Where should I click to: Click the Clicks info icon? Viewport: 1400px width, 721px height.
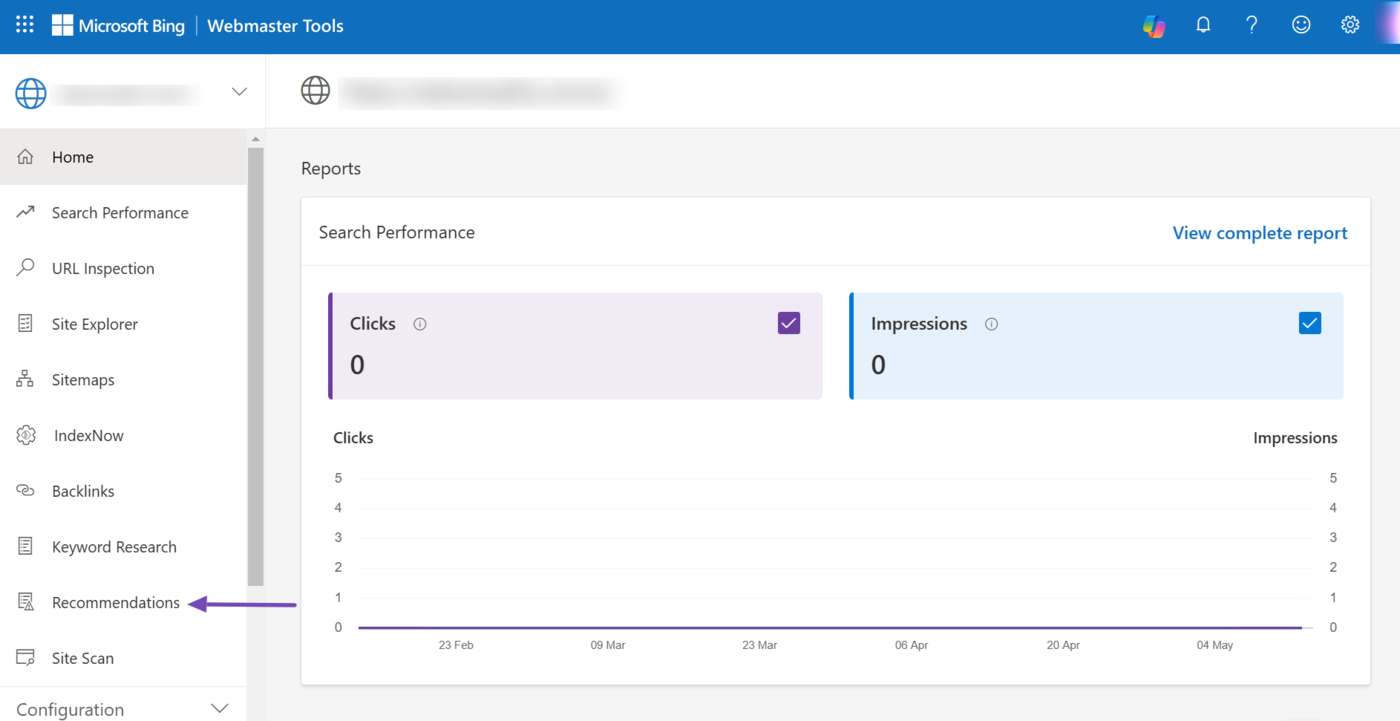420,324
